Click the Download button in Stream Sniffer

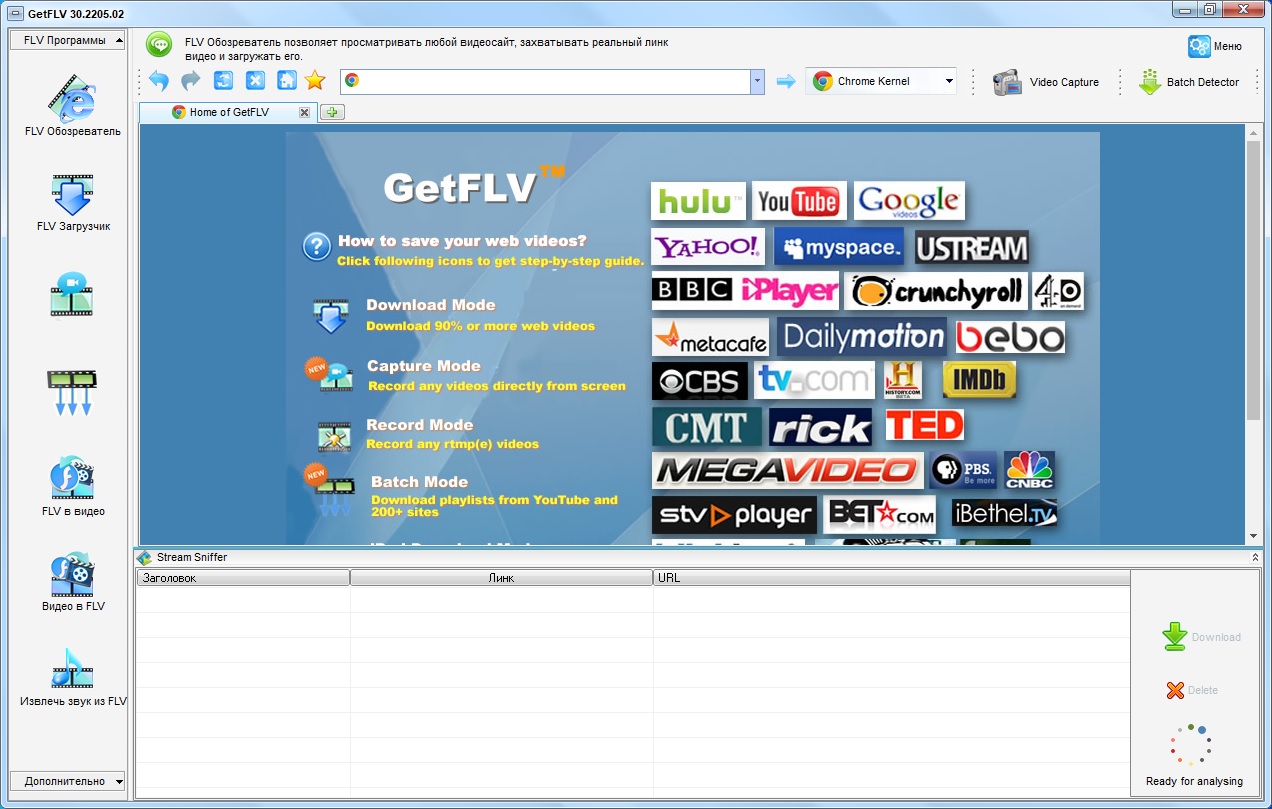(1201, 637)
